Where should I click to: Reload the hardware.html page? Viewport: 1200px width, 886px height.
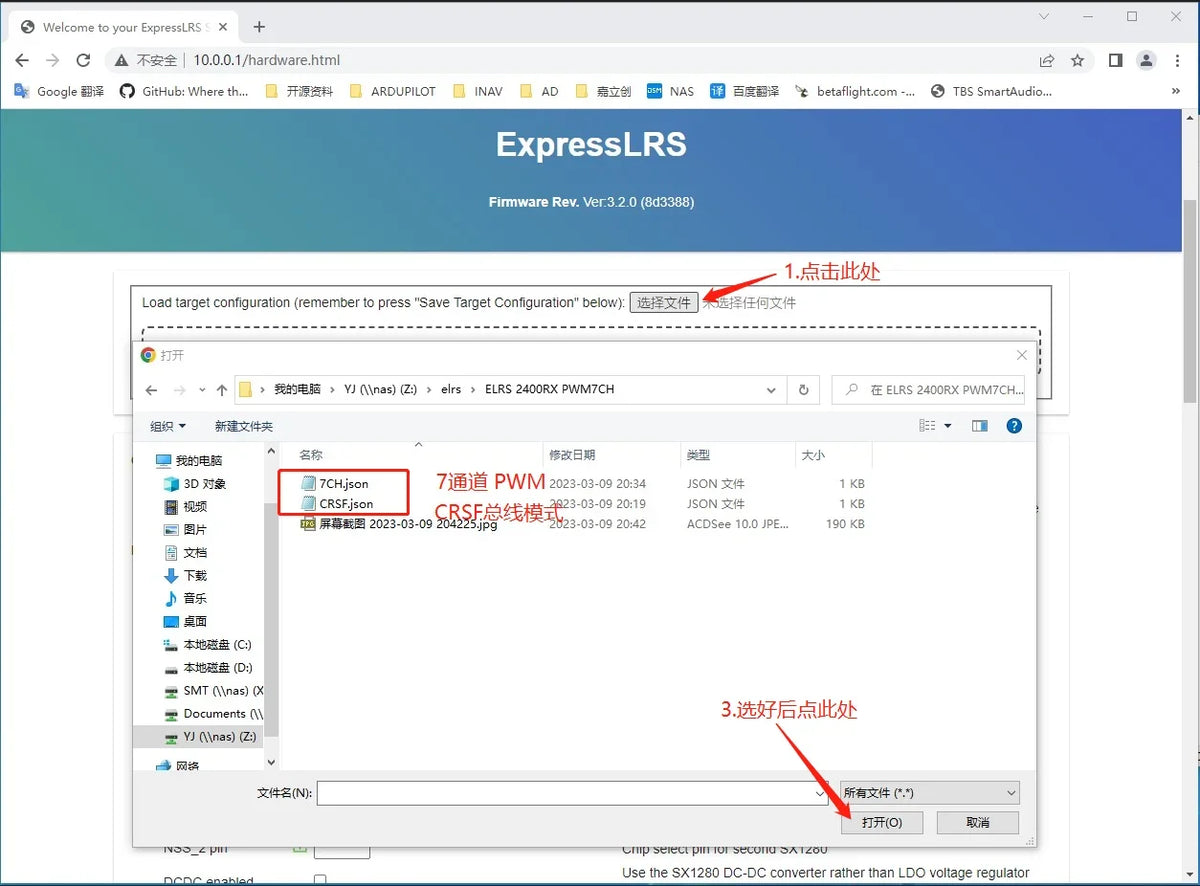pos(83,60)
